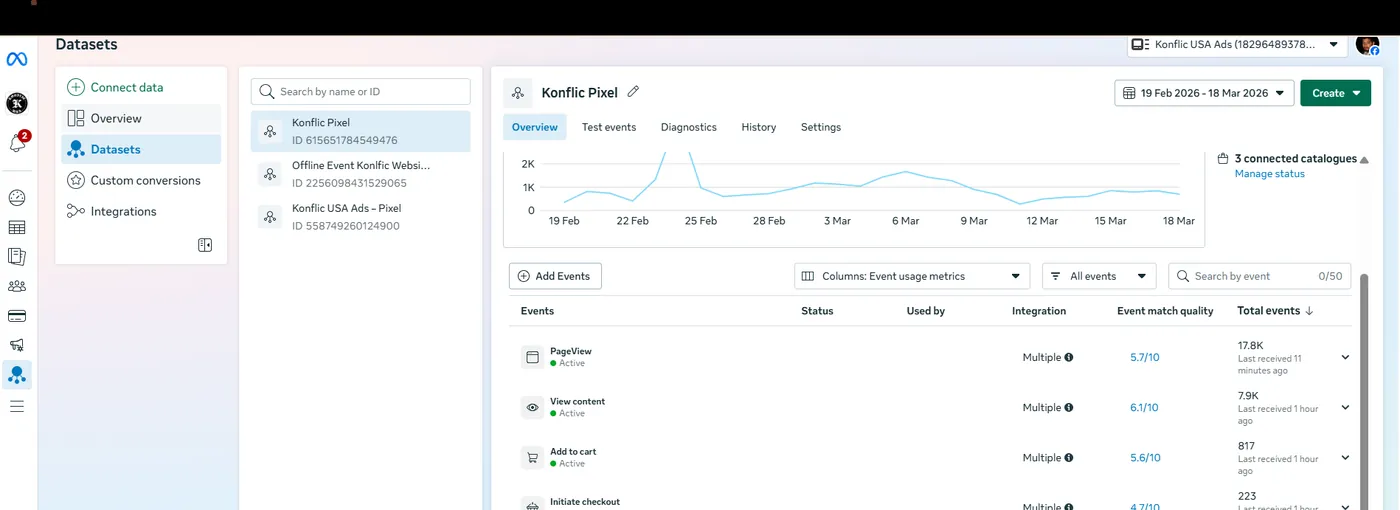Click the Used by column header

[926, 311]
